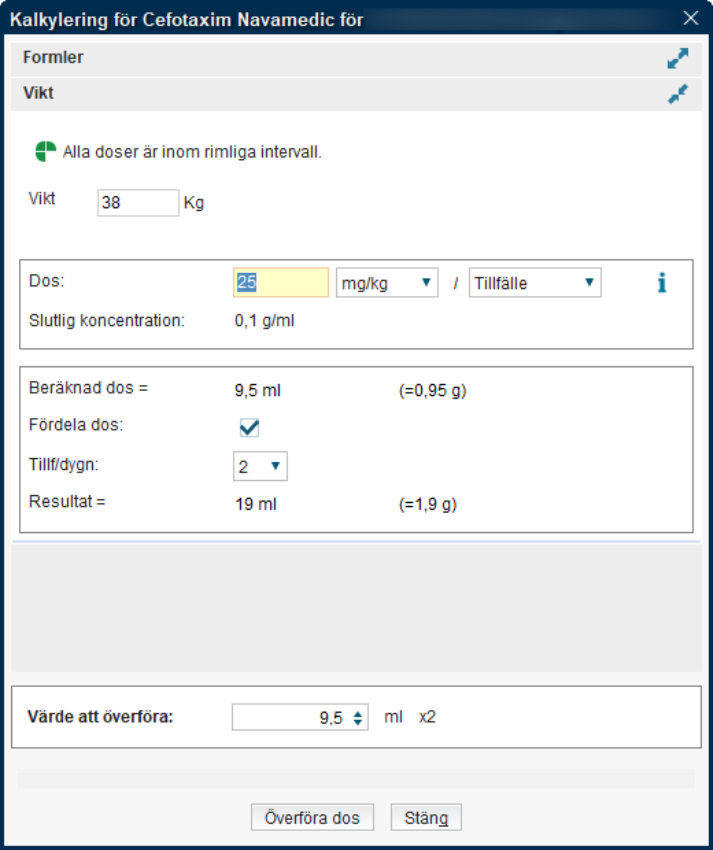Viewport: 713px width, 850px height.
Task: Uncheck the Fördela dos checkbox
Action: tap(249, 428)
